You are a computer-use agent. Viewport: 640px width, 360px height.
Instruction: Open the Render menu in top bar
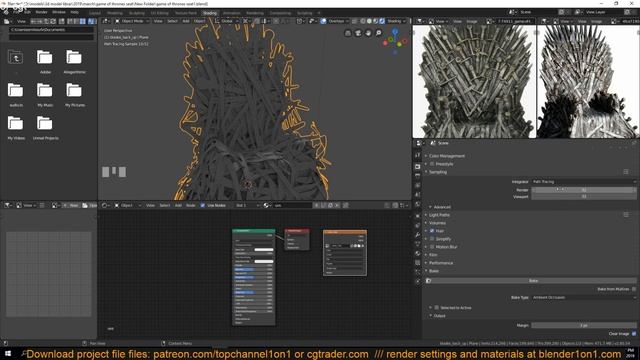pos(41,12)
